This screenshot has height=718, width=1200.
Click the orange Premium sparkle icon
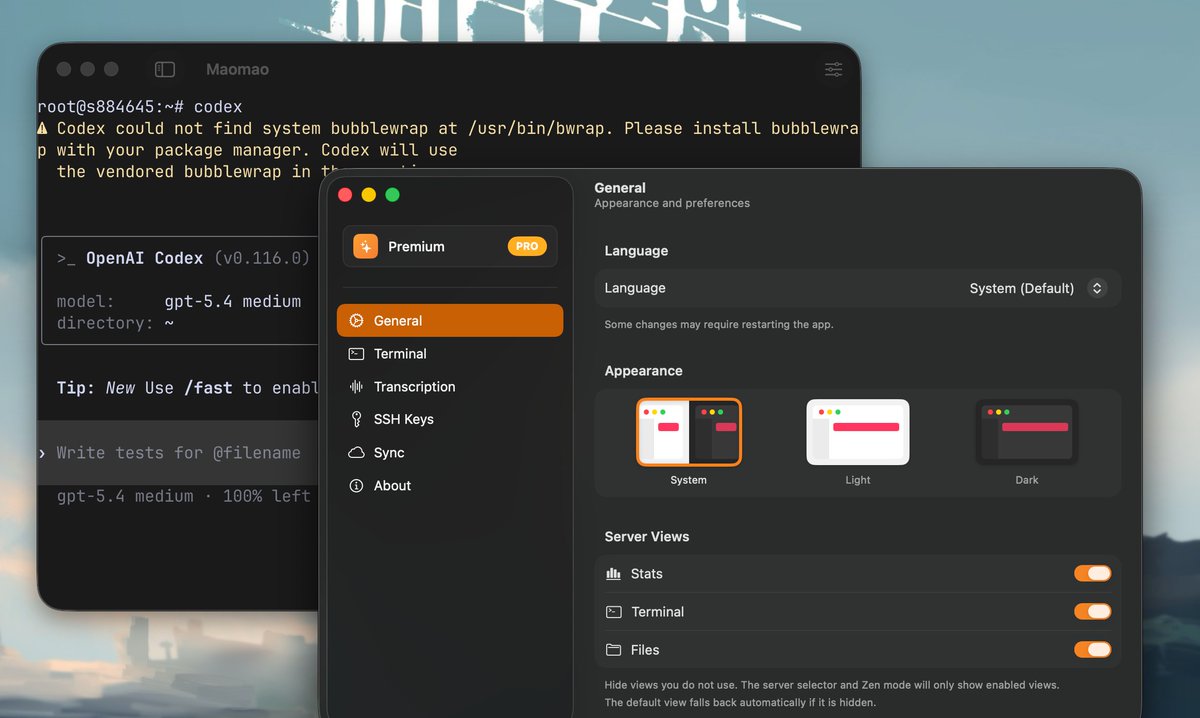click(365, 246)
